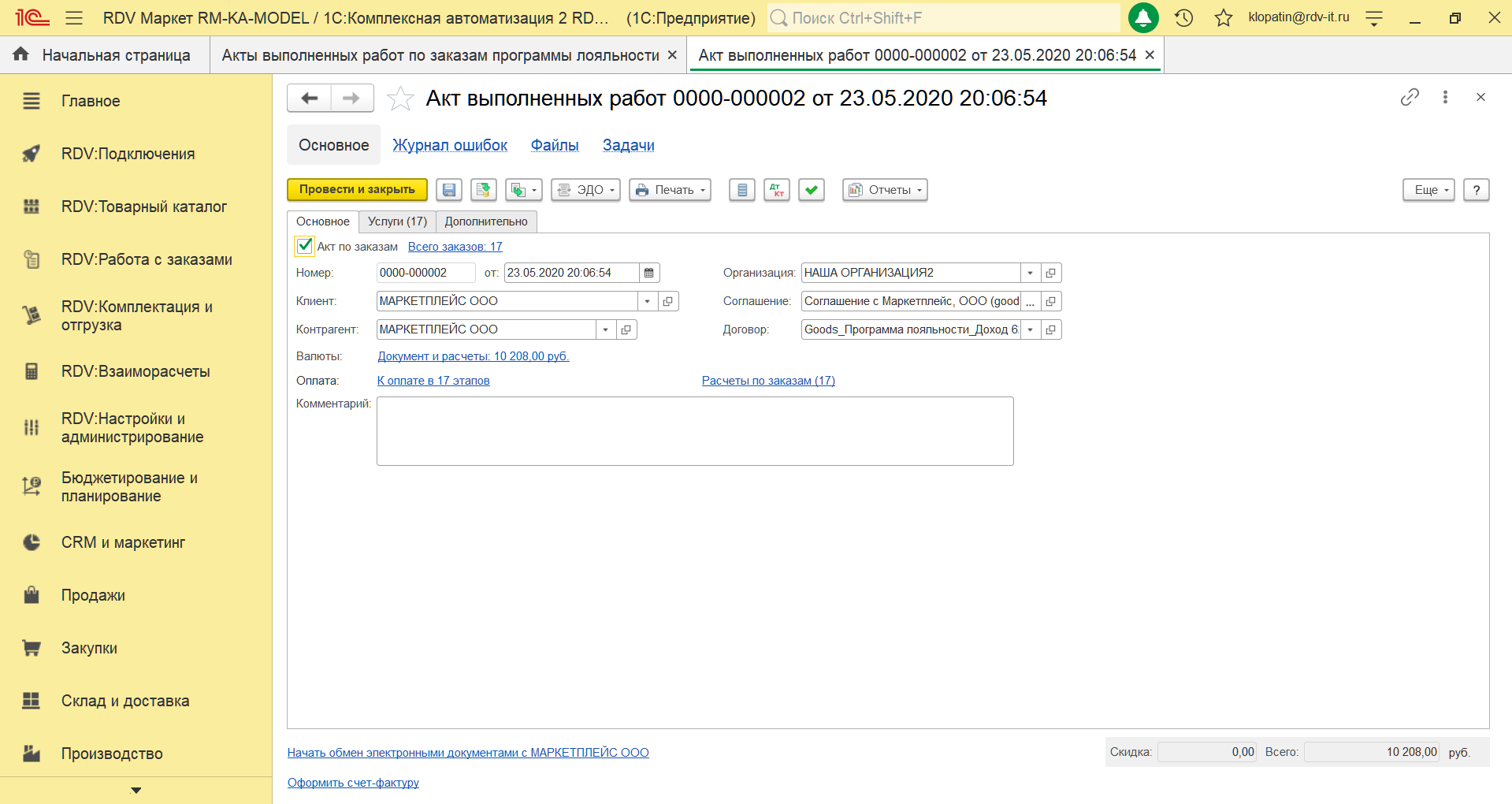Click the green checkmark toolbar icon
This screenshot has width=1512, height=804.
click(x=812, y=190)
